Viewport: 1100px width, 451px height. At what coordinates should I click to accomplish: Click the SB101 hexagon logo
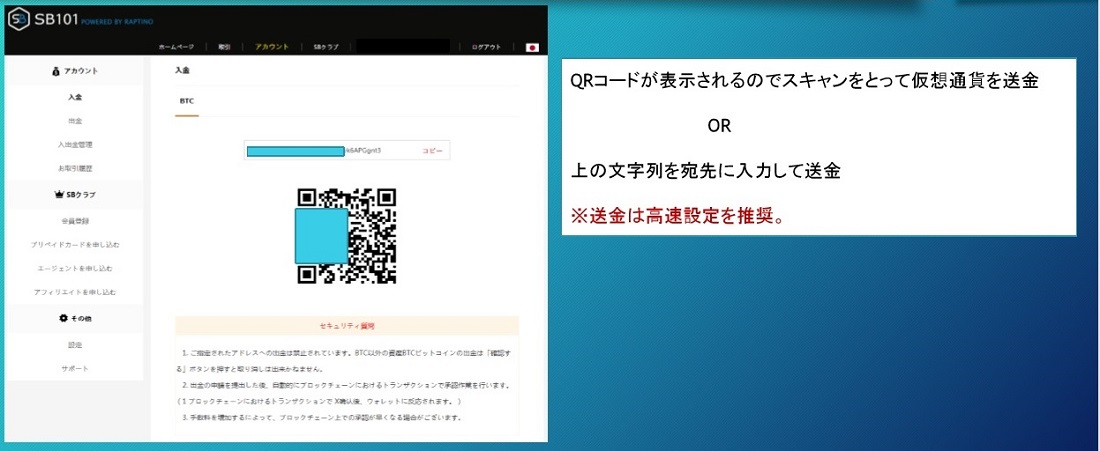(18, 20)
